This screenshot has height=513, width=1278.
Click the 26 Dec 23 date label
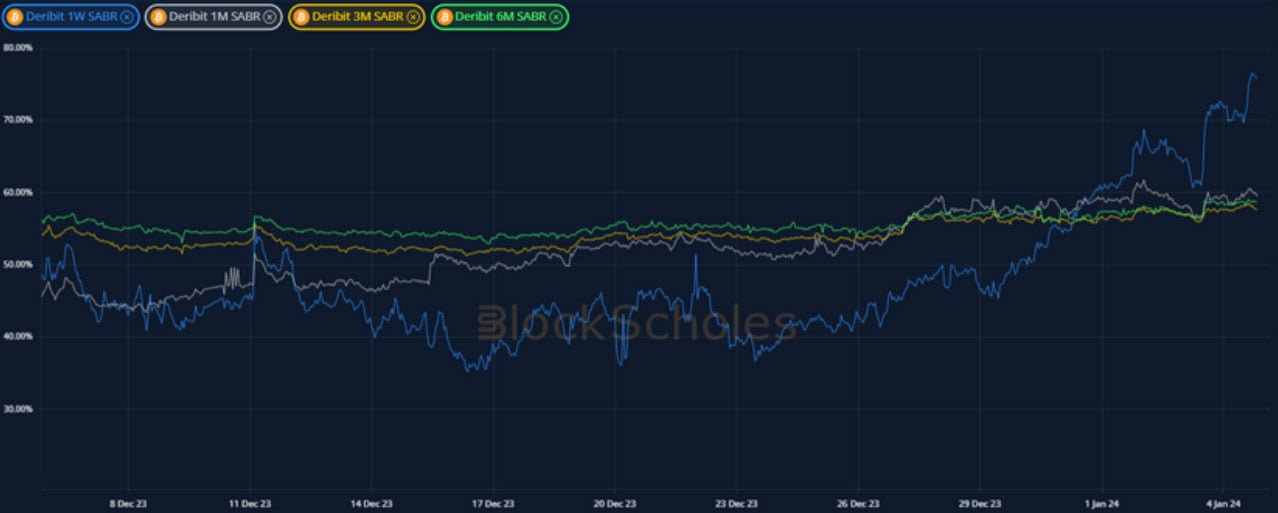pos(857,504)
